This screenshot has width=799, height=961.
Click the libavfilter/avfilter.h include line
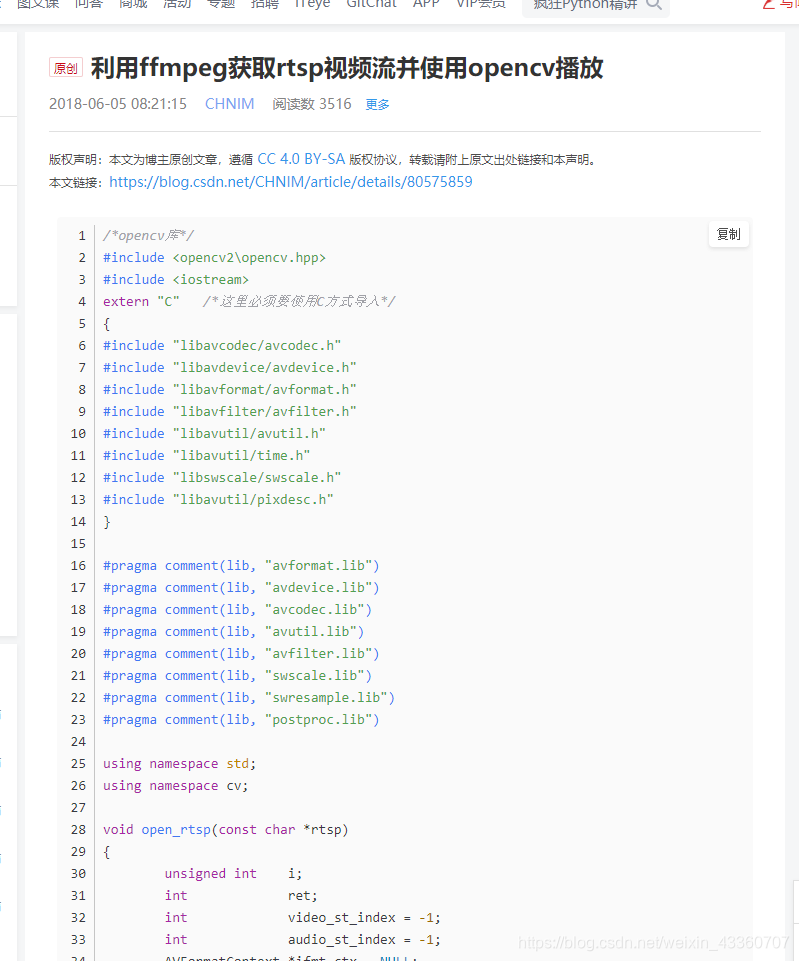pos(230,412)
